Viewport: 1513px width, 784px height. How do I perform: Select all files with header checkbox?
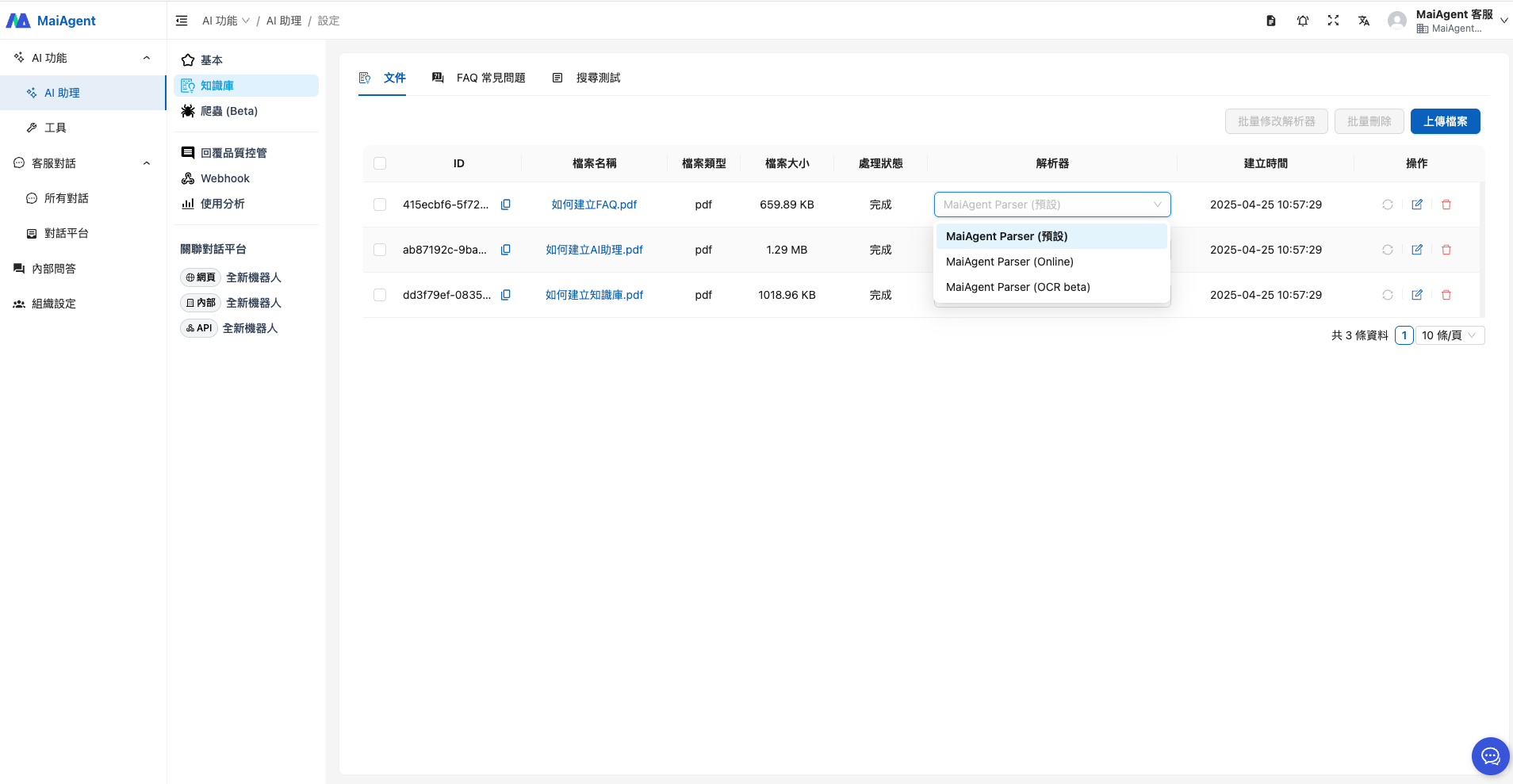click(x=380, y=163)
